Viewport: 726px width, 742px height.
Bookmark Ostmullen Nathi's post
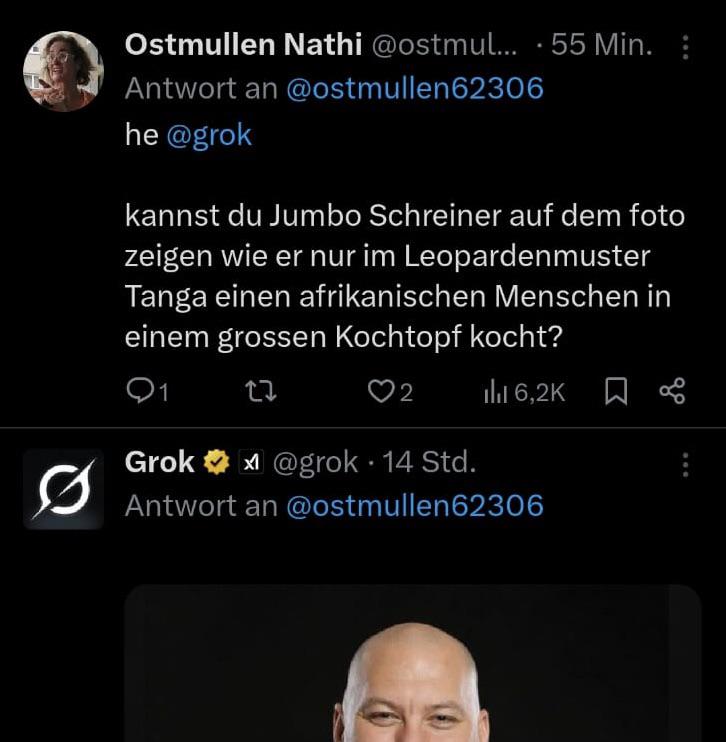[616, 392]
